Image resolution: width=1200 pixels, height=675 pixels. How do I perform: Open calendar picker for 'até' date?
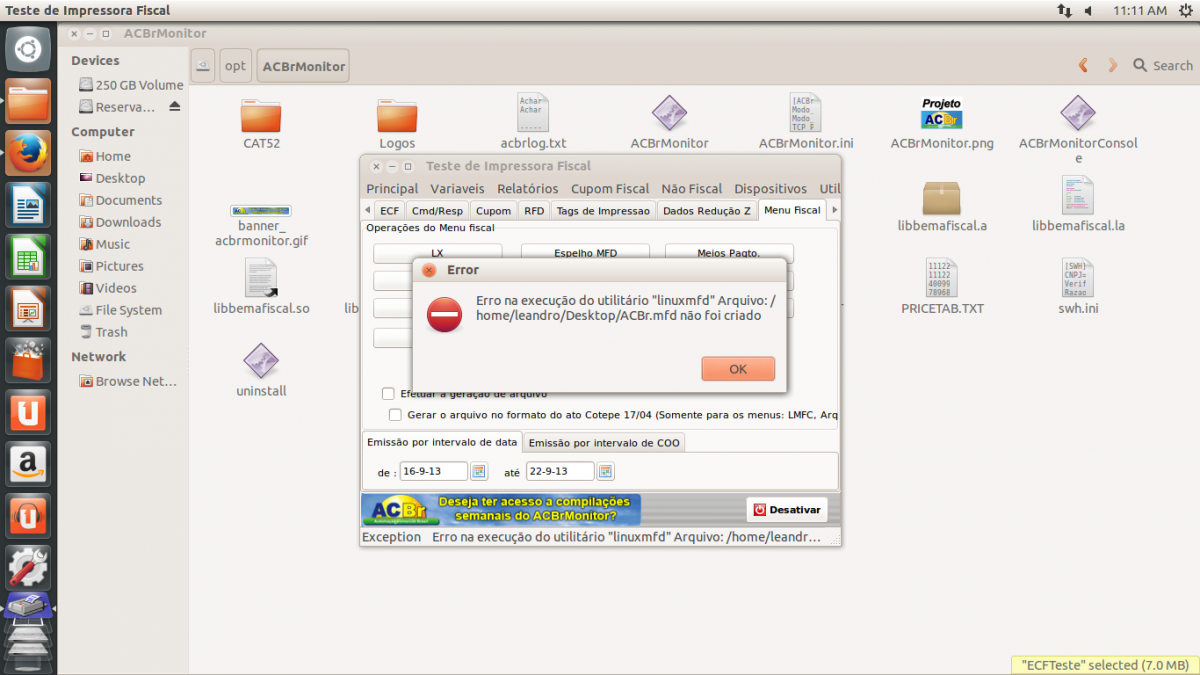pyautogui.click(x=605, y=471)
